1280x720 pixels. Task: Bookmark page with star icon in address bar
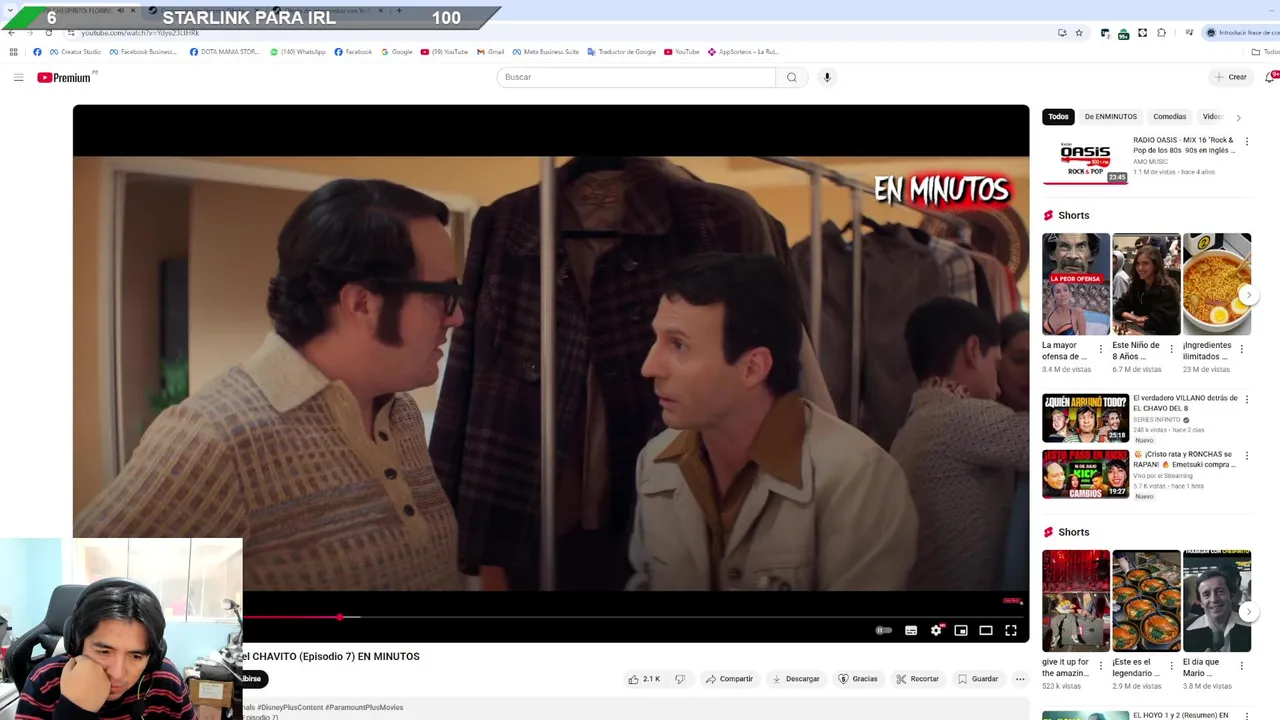coord(1079,33)
